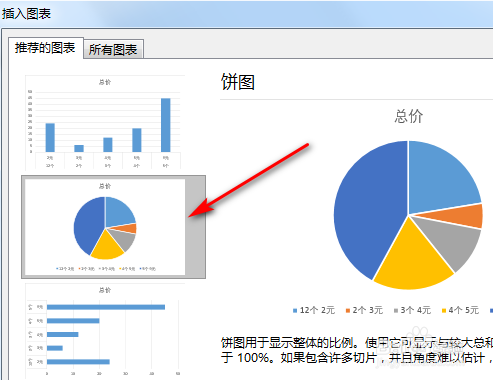The image size is (493, 380).
Task: Click the yellow slice of the preview pie
Action: pos(412,260)
